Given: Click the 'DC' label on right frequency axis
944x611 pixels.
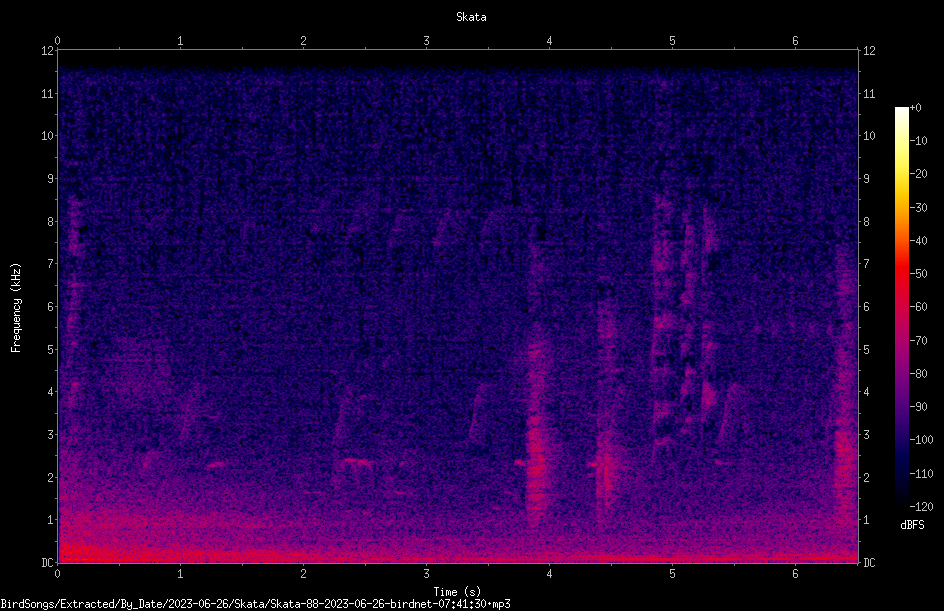Looking at the screenshot, I should 869,562.
